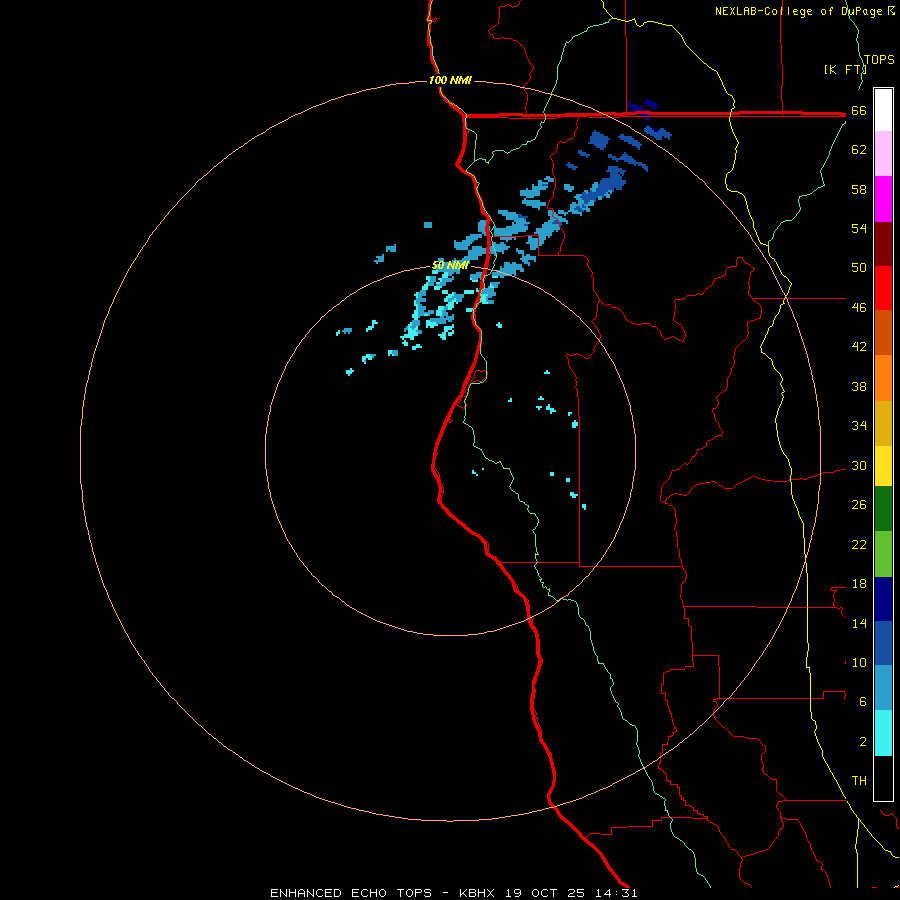Click the '6' scale value
Viewport: 900px width, 900px height.
point(863,701)
